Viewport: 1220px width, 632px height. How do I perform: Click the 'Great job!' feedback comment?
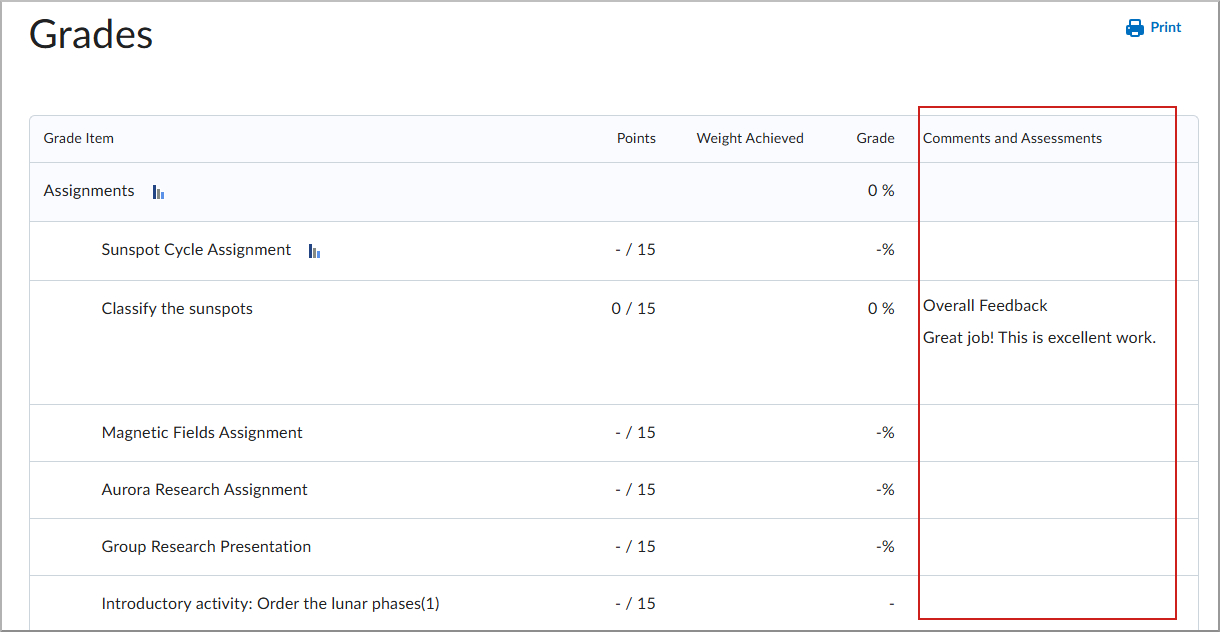coord(1039,338)
